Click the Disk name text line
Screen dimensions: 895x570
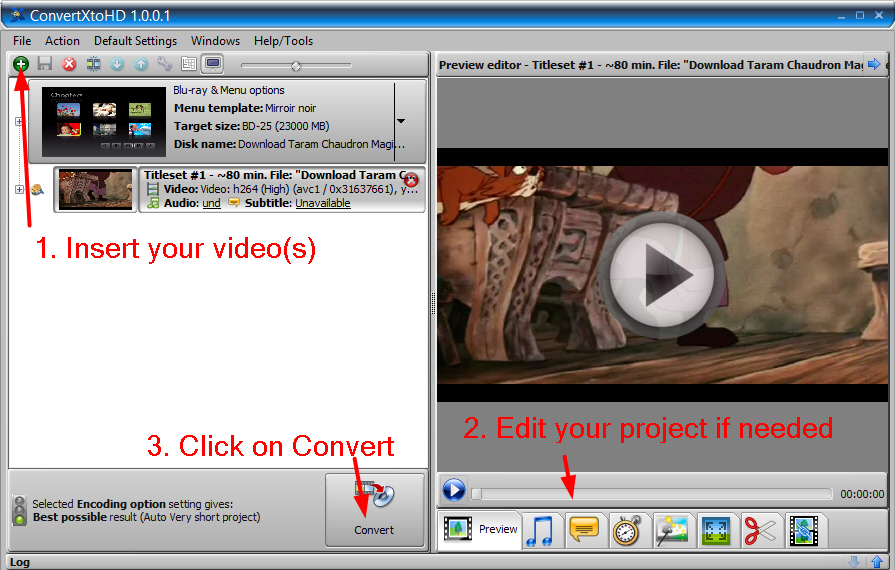289,144
